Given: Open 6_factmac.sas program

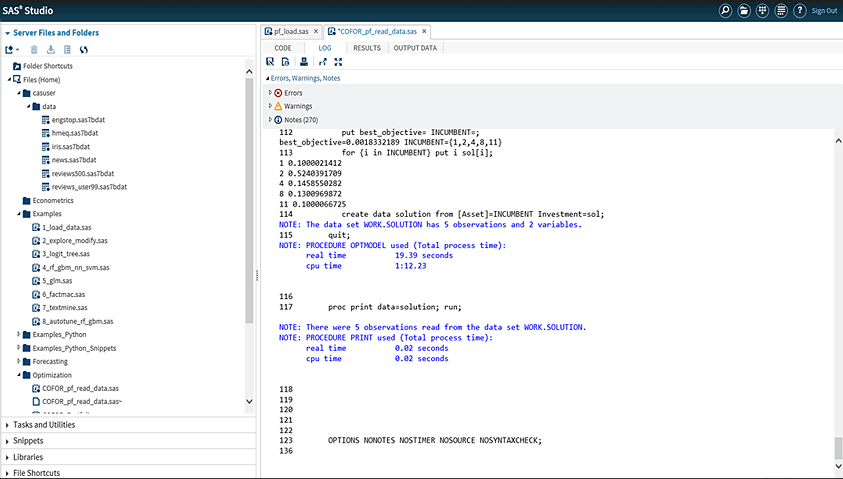Looking at the screenshot, I should click(x=63, y=295).
